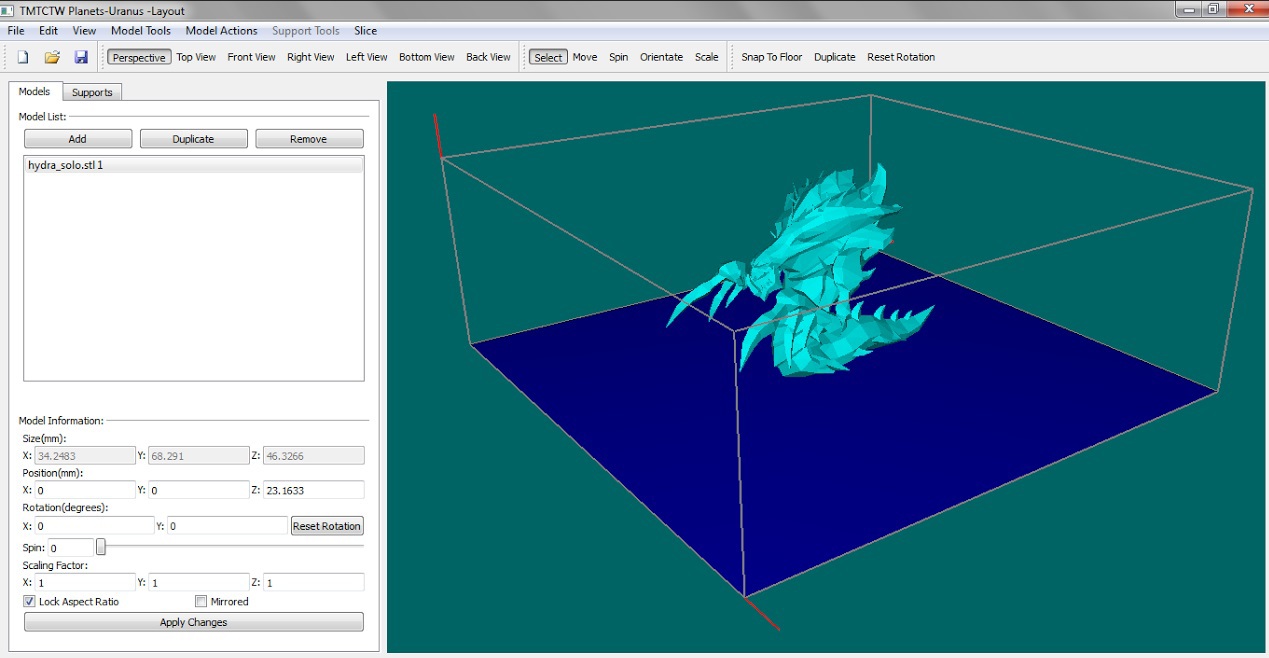Click the Remove model button
This screenshot has width=1269, height=658.
(308, 139)
